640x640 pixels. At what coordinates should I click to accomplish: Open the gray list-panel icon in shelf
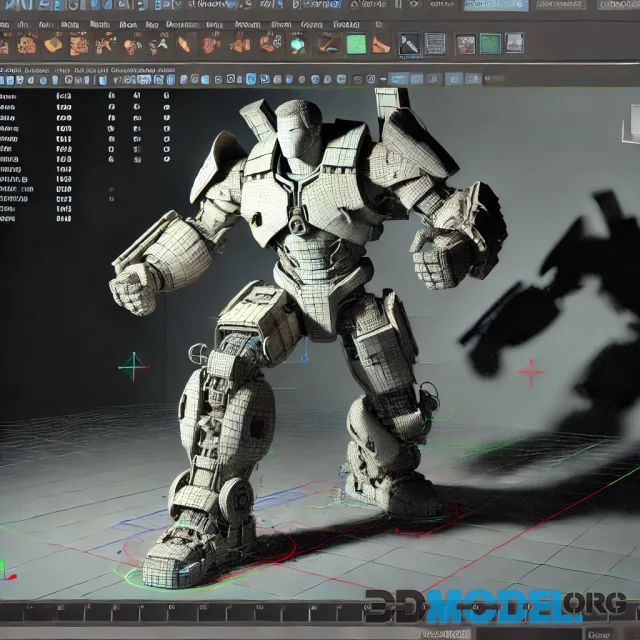point(435,43)
